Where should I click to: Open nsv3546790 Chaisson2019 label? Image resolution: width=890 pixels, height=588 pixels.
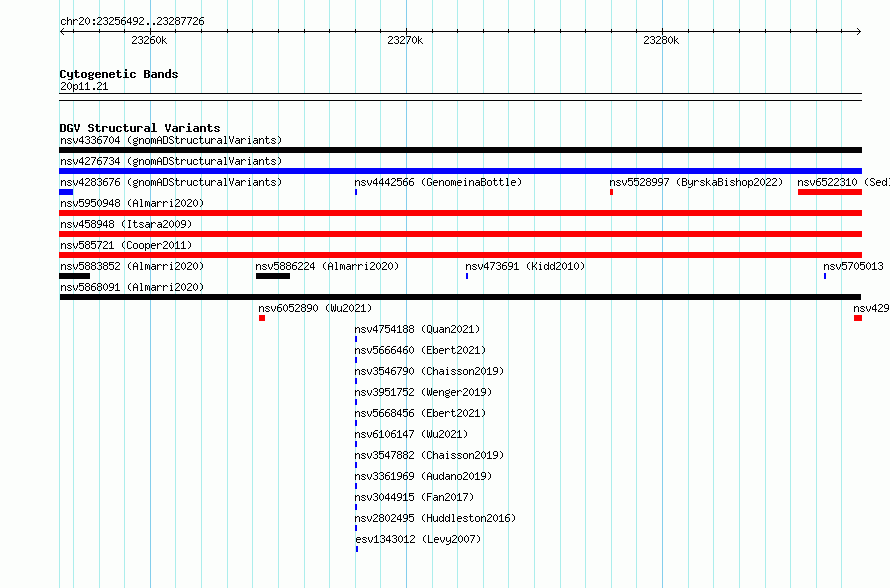click(x=429, y=371)
